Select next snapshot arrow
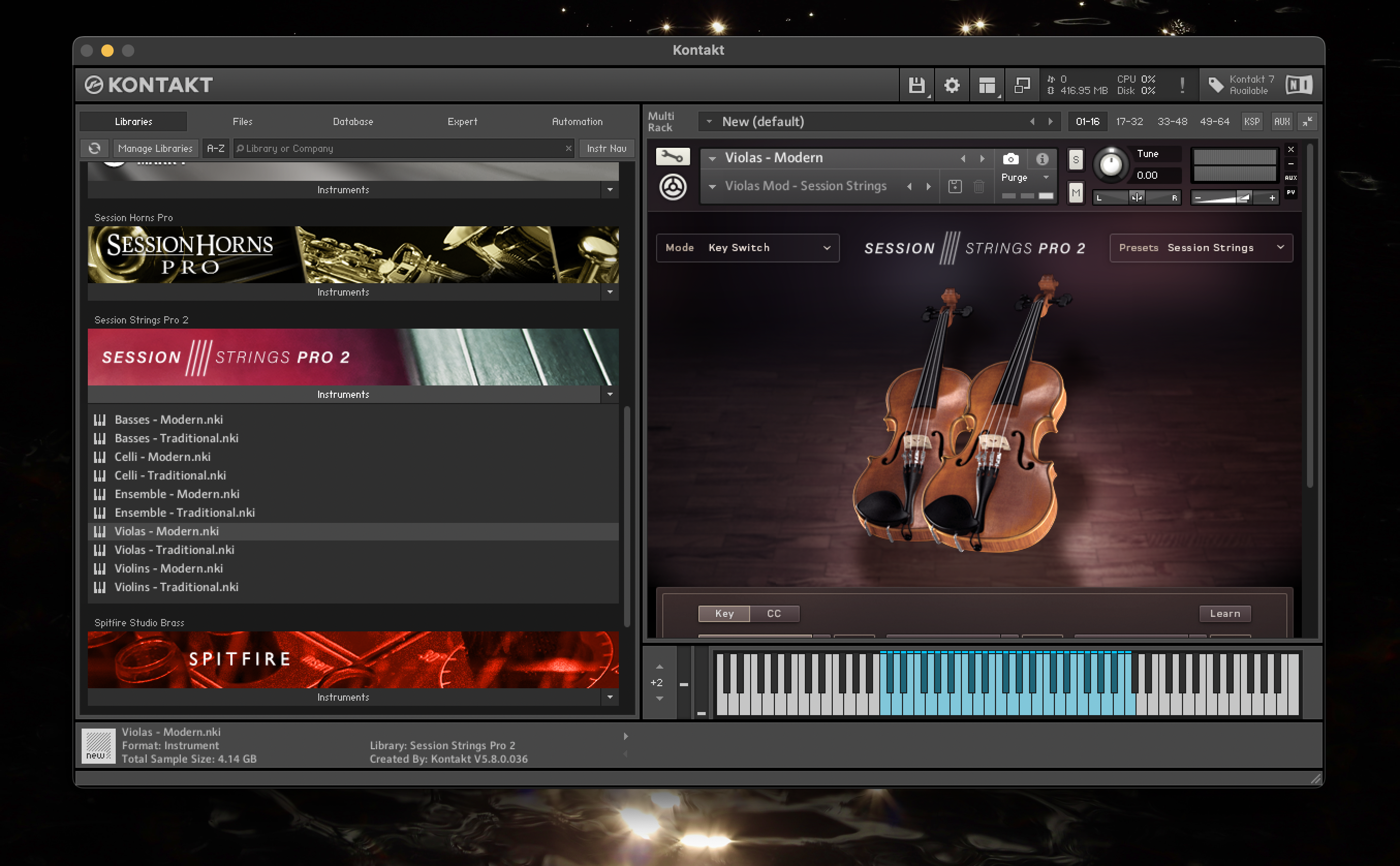This screenshot has height=866, width=1400. pos(928,186)
